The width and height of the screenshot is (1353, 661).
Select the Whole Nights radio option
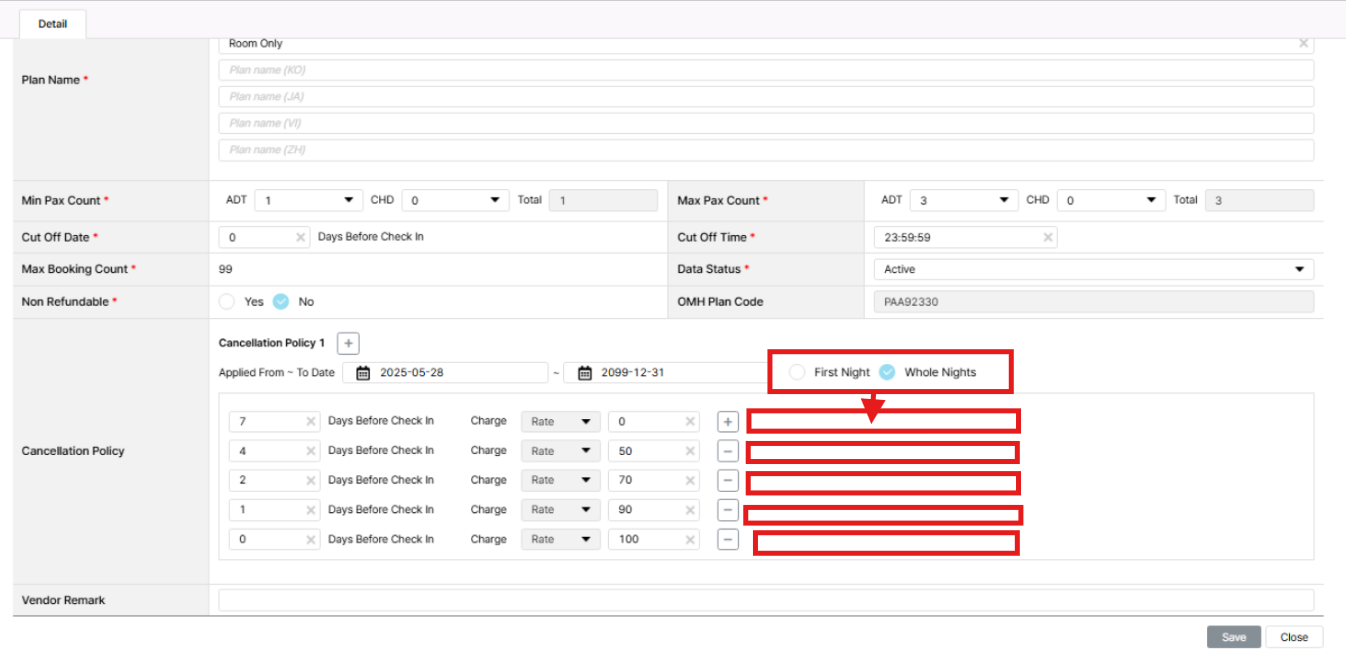click(887, 372)
